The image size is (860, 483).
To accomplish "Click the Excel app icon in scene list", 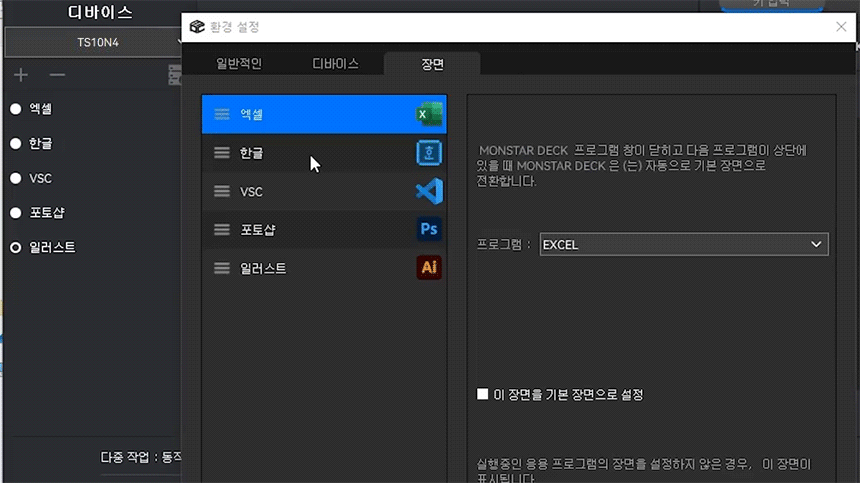I will click(x=429, y=115).
